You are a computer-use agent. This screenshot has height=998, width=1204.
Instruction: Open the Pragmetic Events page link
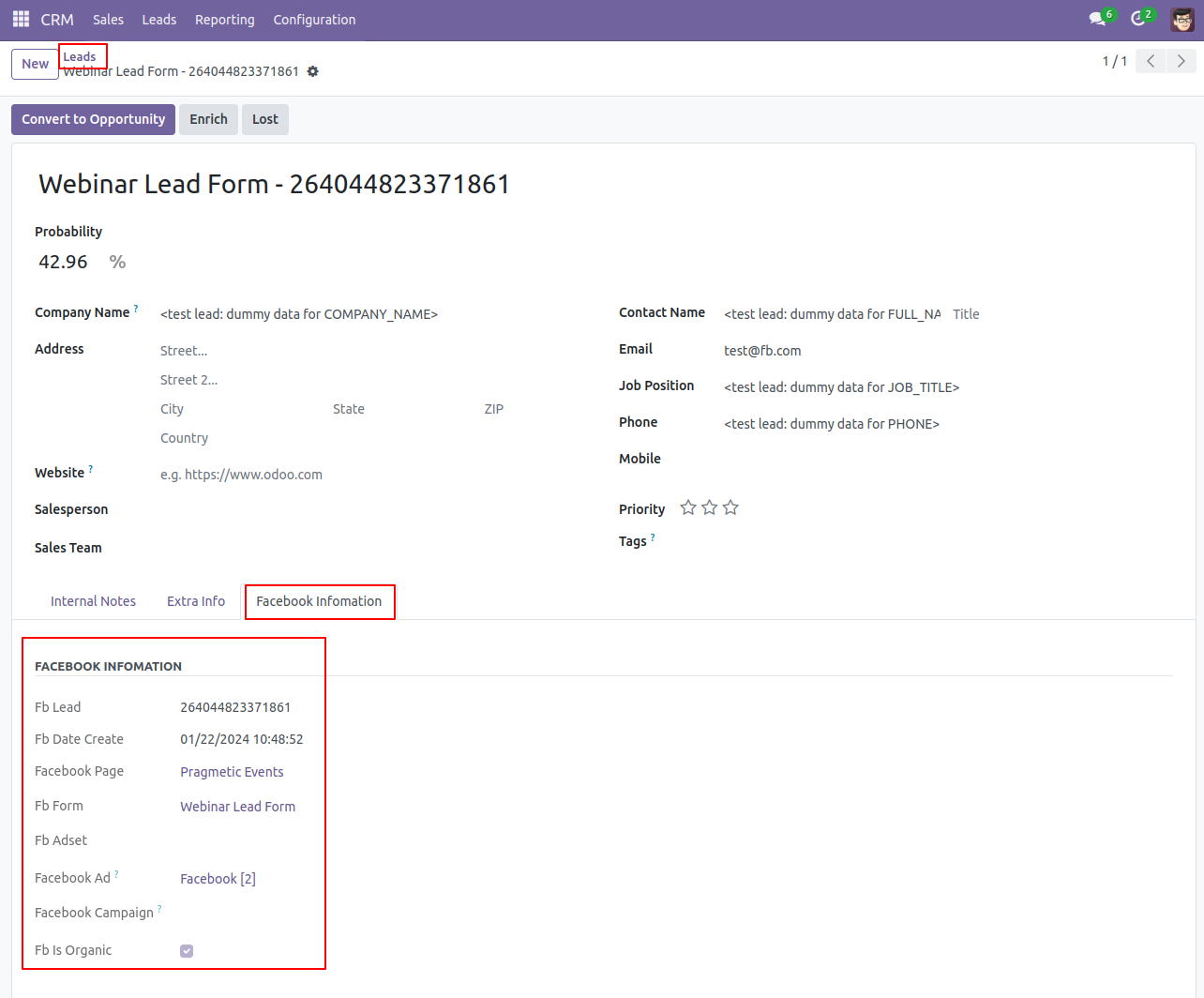(232, 772)
